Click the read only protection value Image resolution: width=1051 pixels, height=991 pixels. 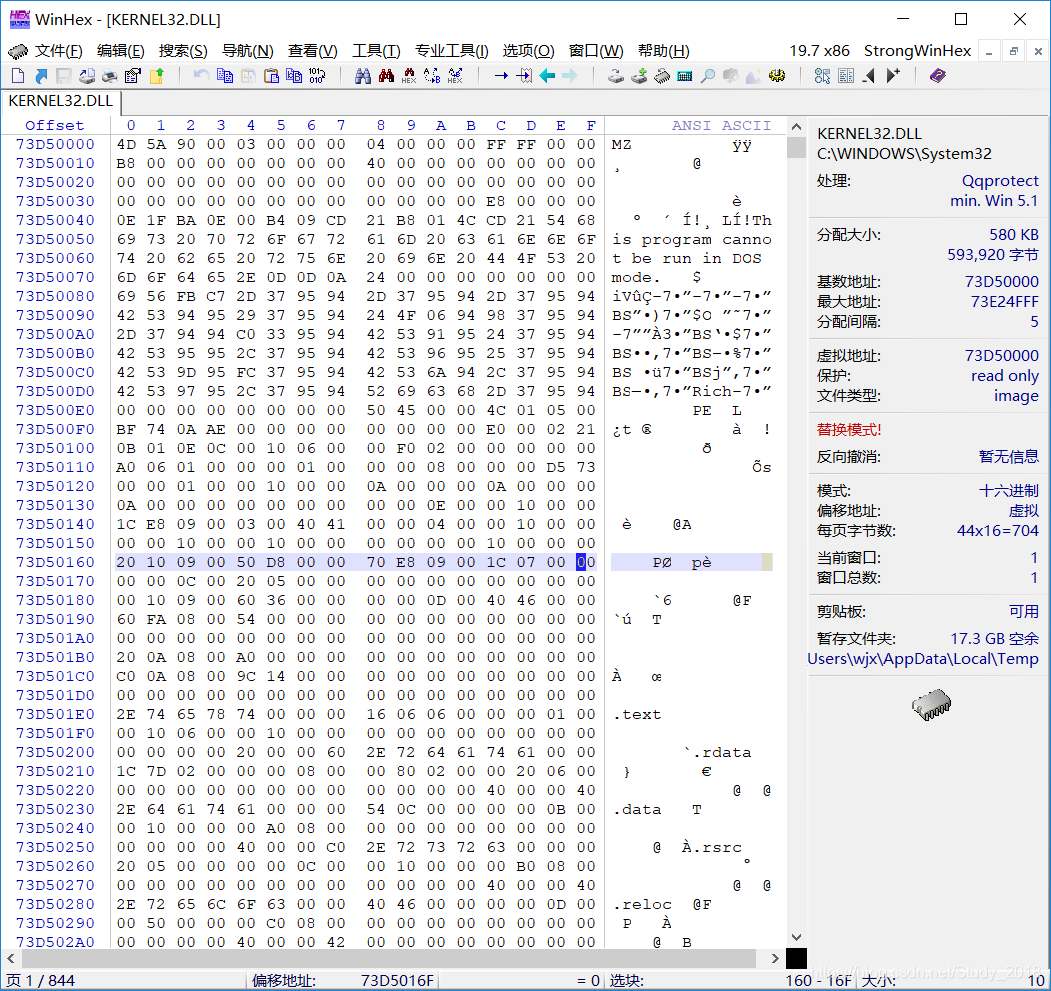(x=1005, y=375)
